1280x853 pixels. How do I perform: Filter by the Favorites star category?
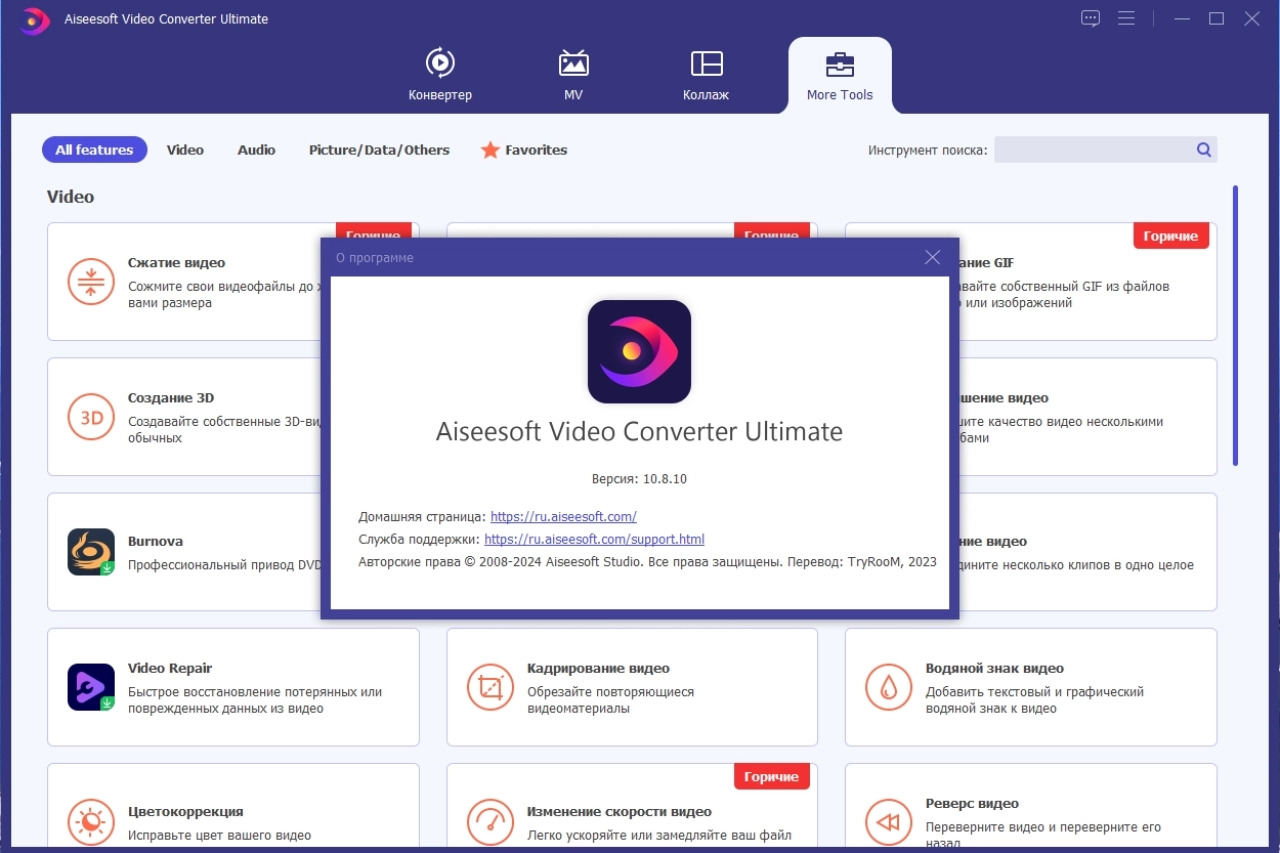point(524,150)
